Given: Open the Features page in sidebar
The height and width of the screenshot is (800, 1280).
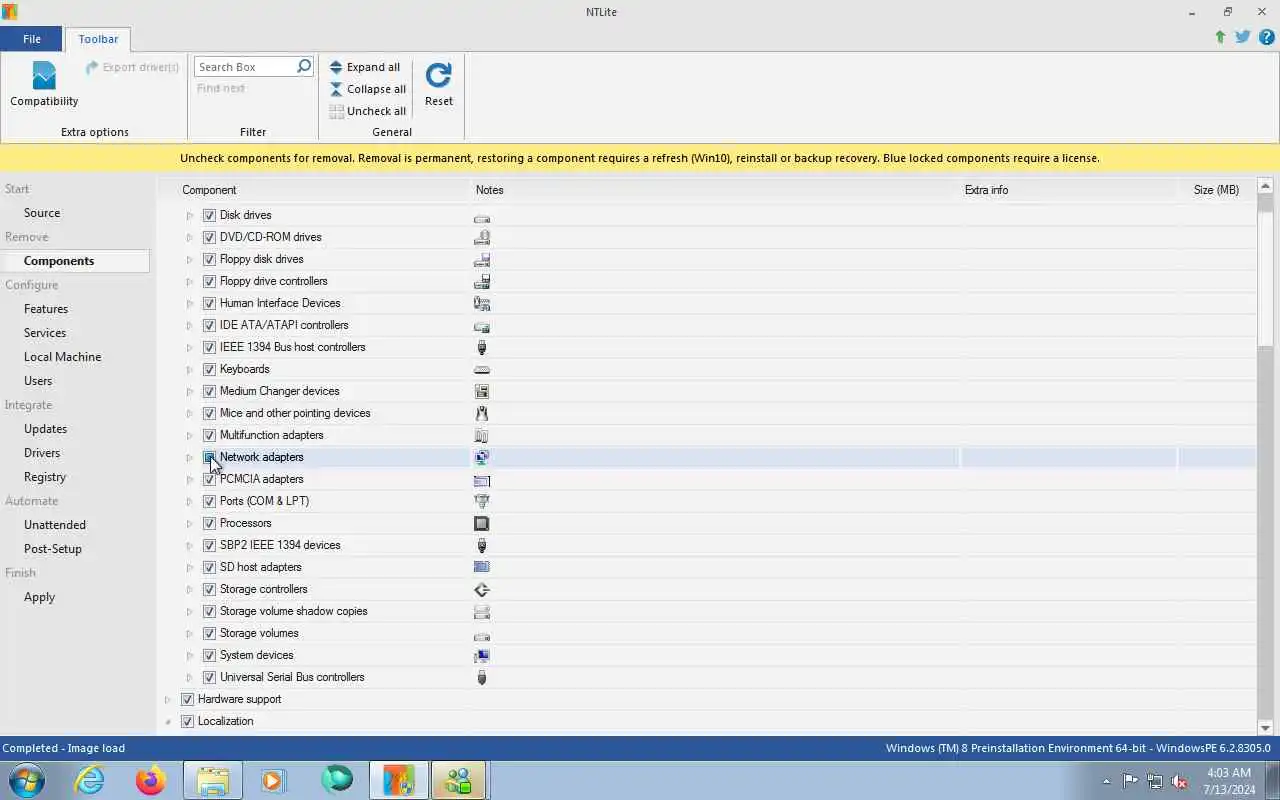Looking at the screenshot, I should point(46,309).
